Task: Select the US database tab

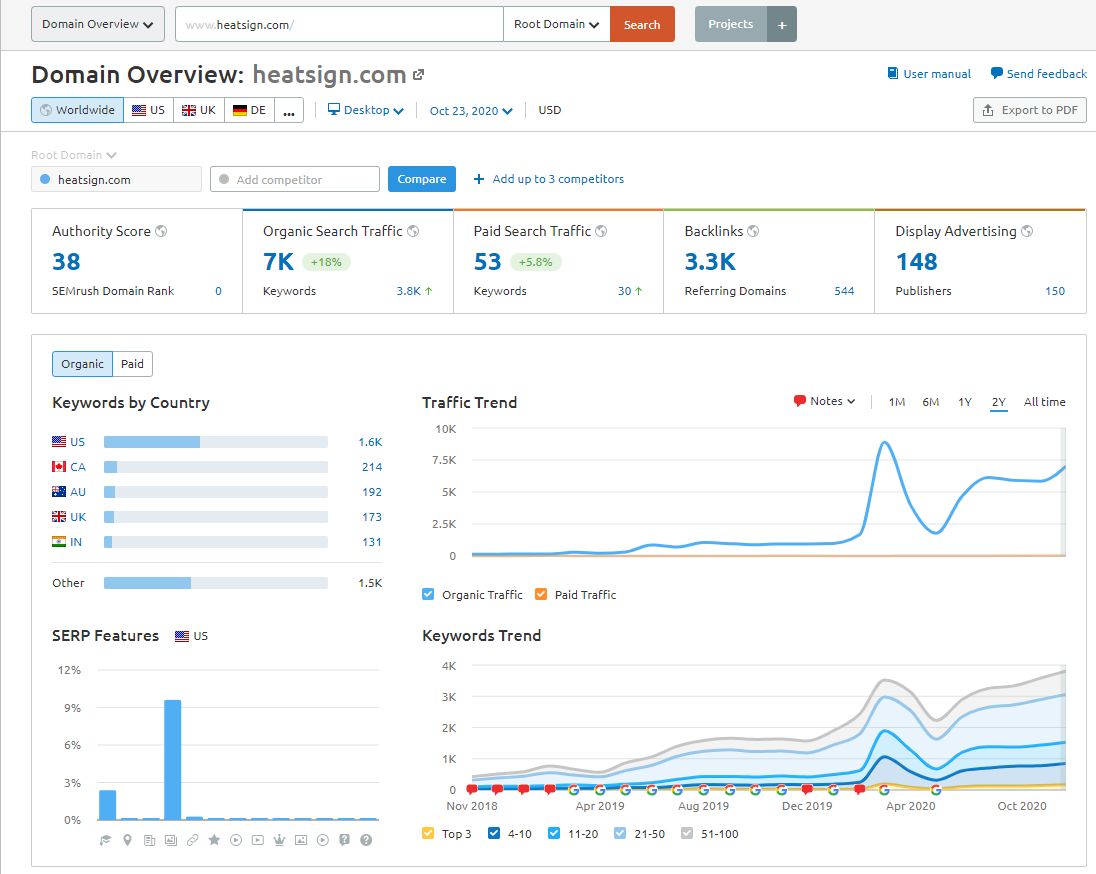Action: tap(149, 110)
